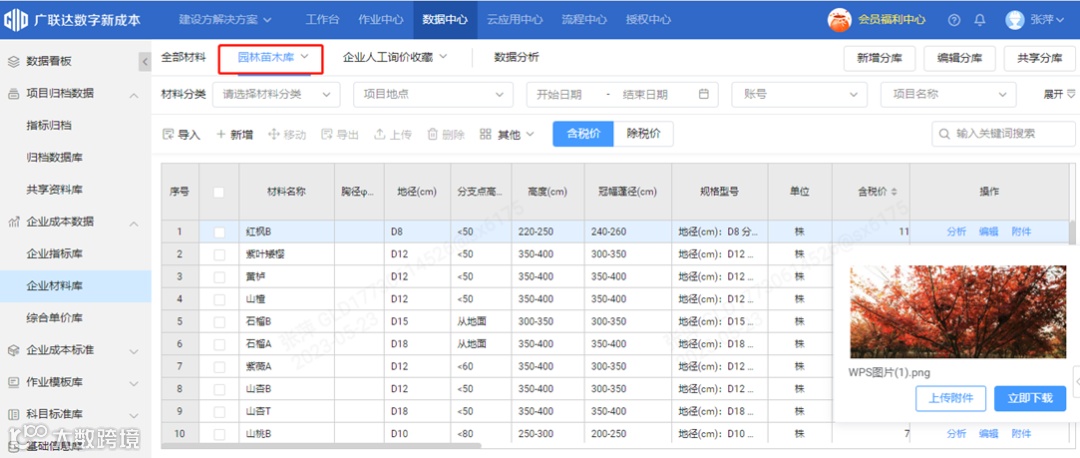Focus the keyword search input field
This screenshot has width=1080, height=458.
click(1004, 134)
